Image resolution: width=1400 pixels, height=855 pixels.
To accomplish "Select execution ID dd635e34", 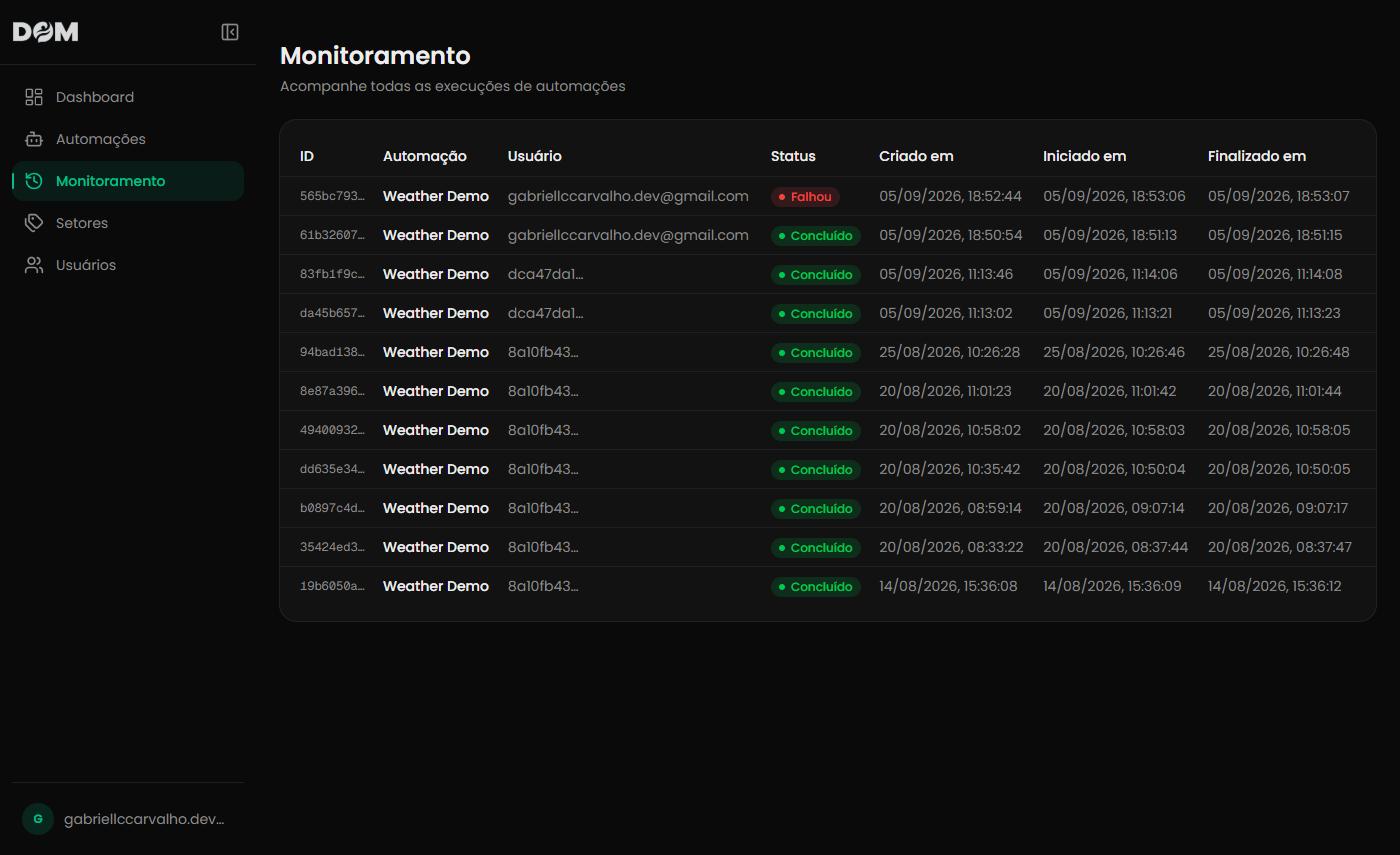I will tap(332, 469).
